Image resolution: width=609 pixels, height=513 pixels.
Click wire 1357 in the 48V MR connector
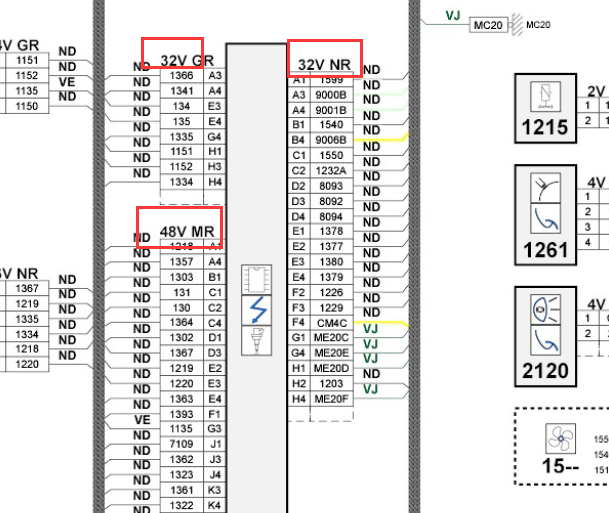[182, 262]
